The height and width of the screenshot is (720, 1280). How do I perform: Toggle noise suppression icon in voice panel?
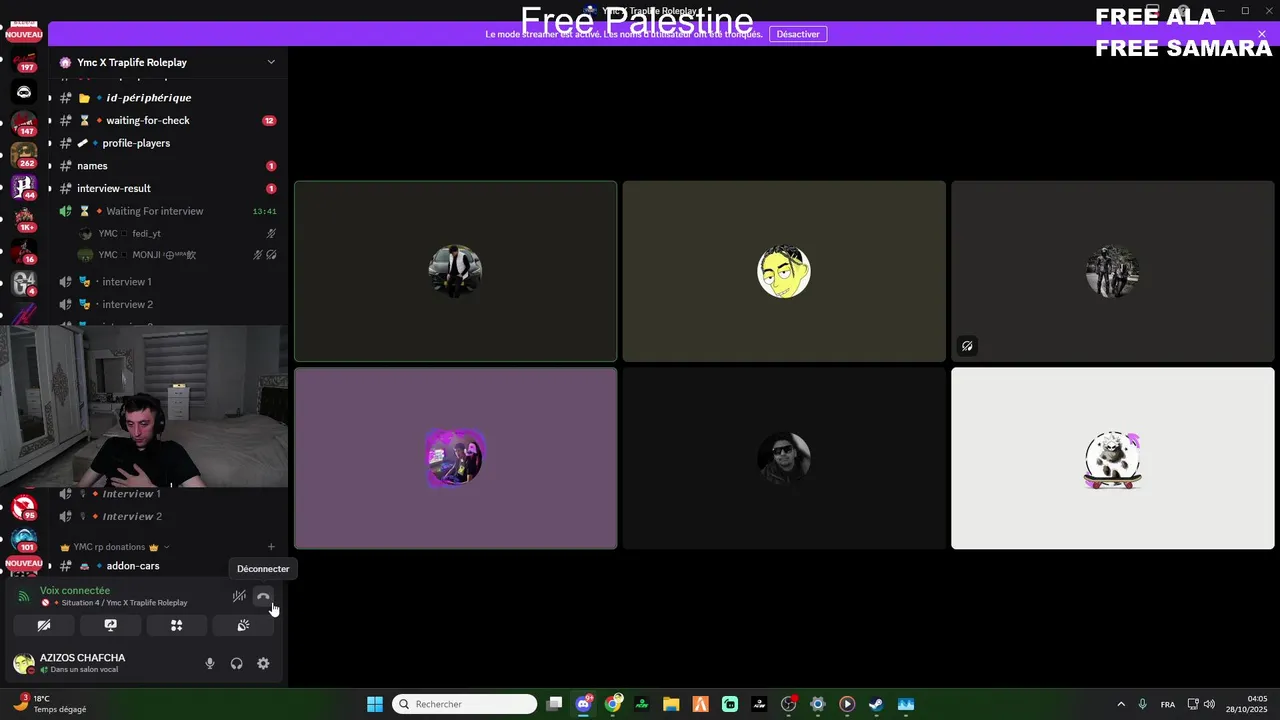(x=239, y=597)
